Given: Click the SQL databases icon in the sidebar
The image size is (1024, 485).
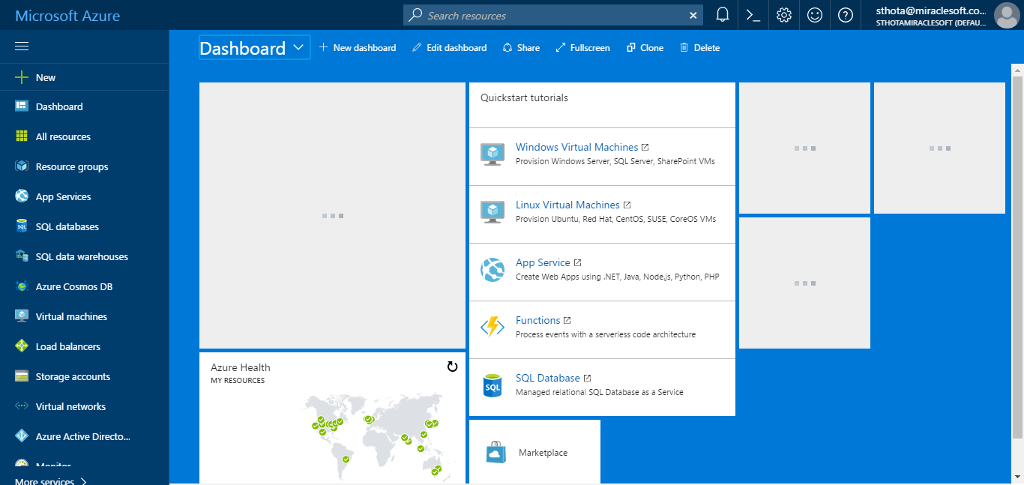Looking at the screenshot, I should point(22,227).
